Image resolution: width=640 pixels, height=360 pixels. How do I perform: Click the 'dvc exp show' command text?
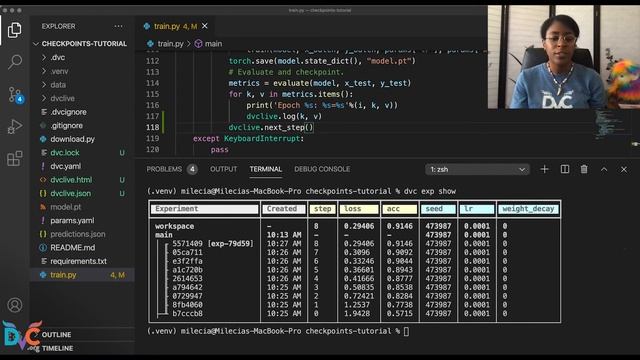pyautogui.click(x=430, y=191)
